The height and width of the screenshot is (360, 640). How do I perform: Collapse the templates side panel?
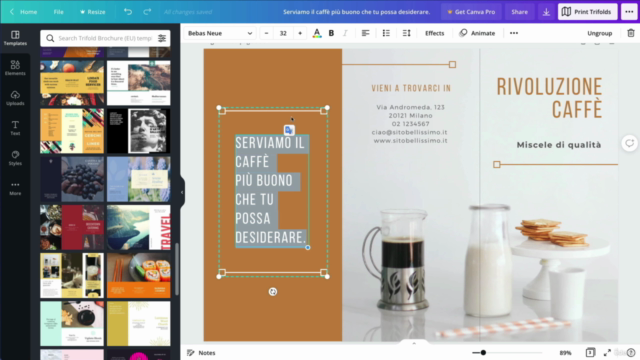(182, 192)
